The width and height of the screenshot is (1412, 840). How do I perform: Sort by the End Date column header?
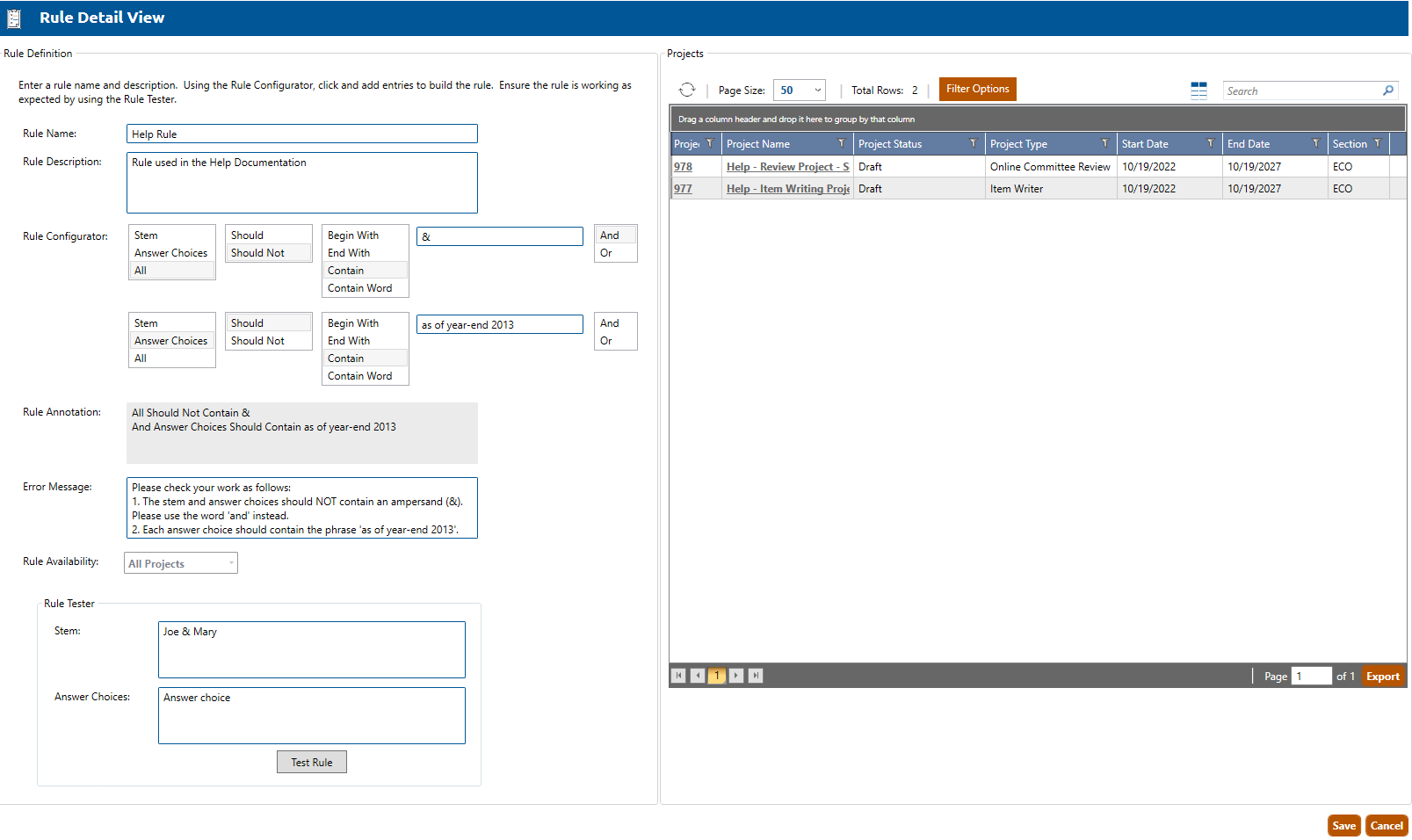click(x=1249, y=144)
